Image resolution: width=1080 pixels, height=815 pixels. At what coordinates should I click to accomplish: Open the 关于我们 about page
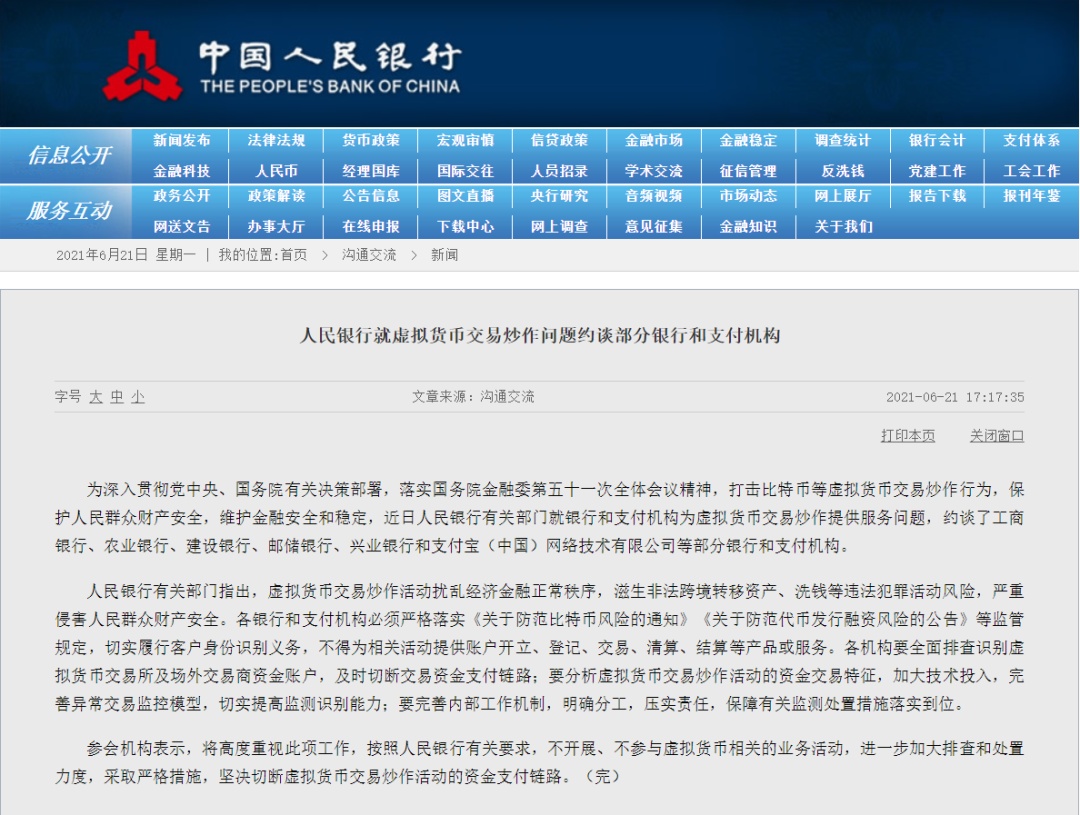coord(843,226)
